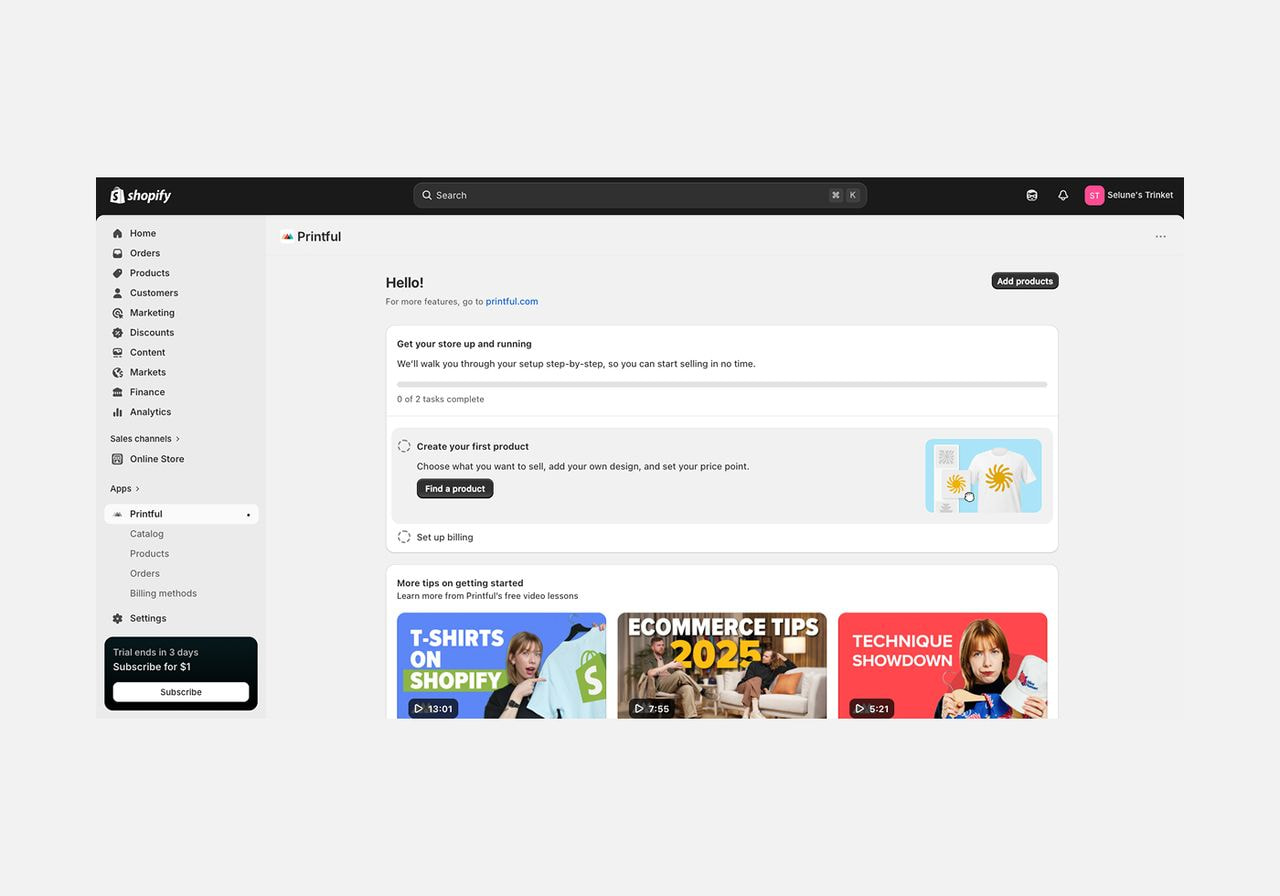Click the '0 of 2 tasks complete' text
This screenshot has width=1280, height=896.
pyautogui.click(x=440, y=399)
